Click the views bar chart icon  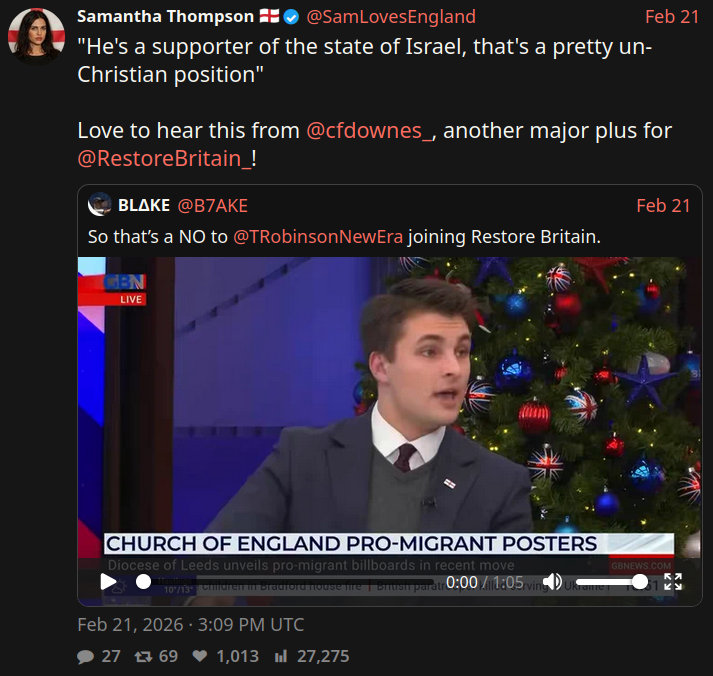281,656
